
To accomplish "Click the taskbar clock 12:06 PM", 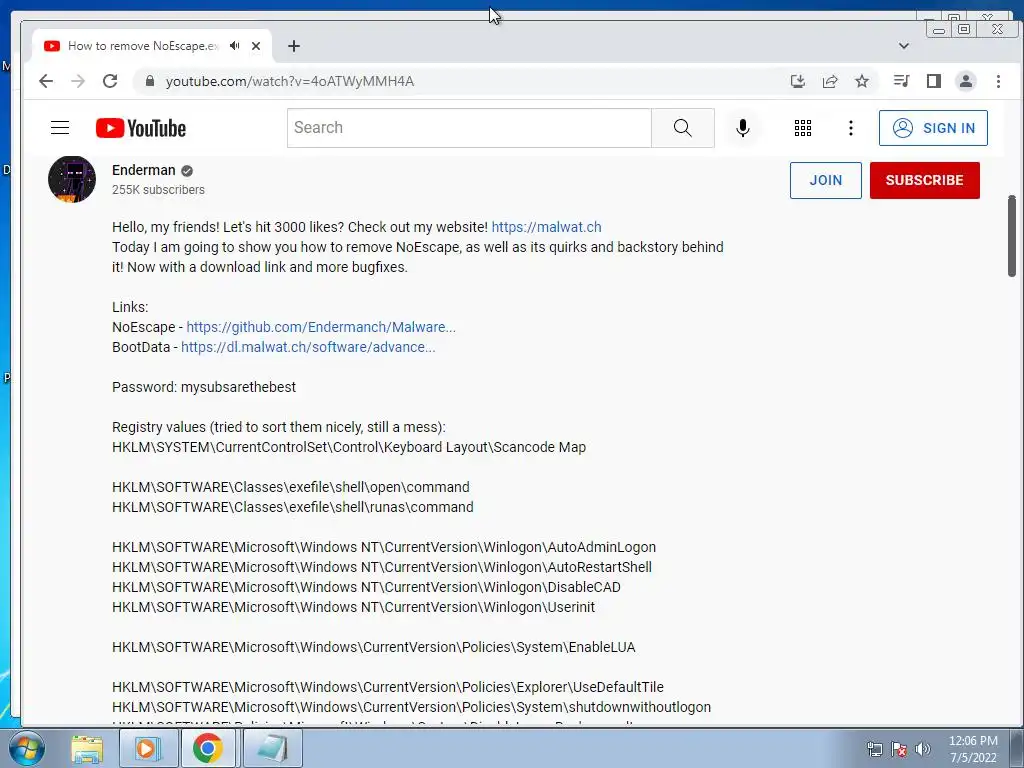I will coord(973,741).
